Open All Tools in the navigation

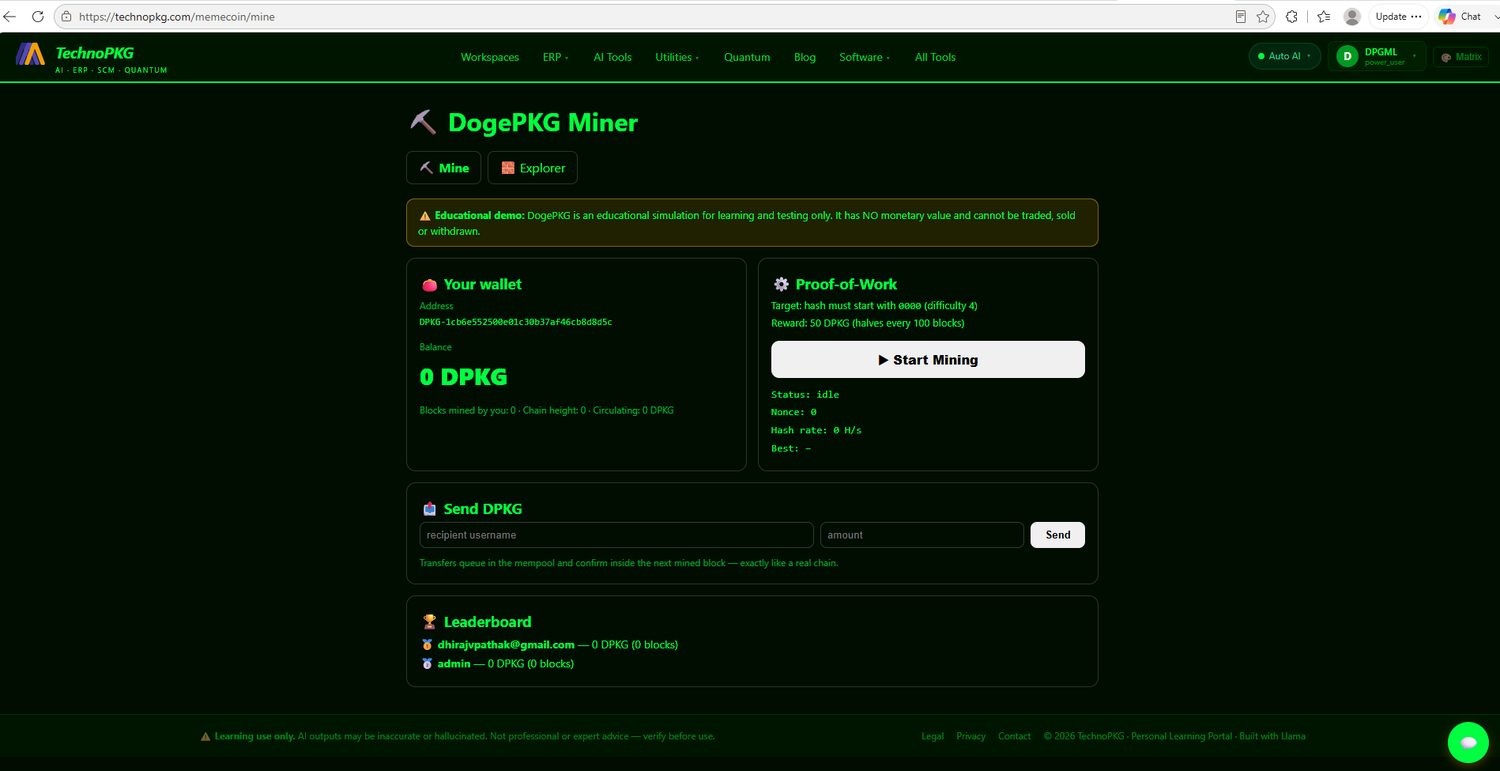click(x=935, y=57)
